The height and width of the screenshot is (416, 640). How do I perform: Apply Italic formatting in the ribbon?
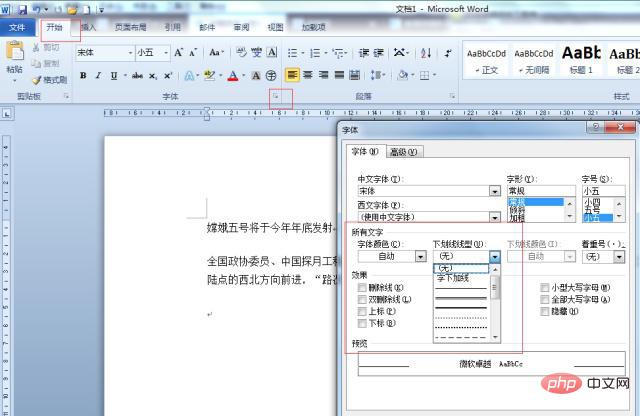98,75
